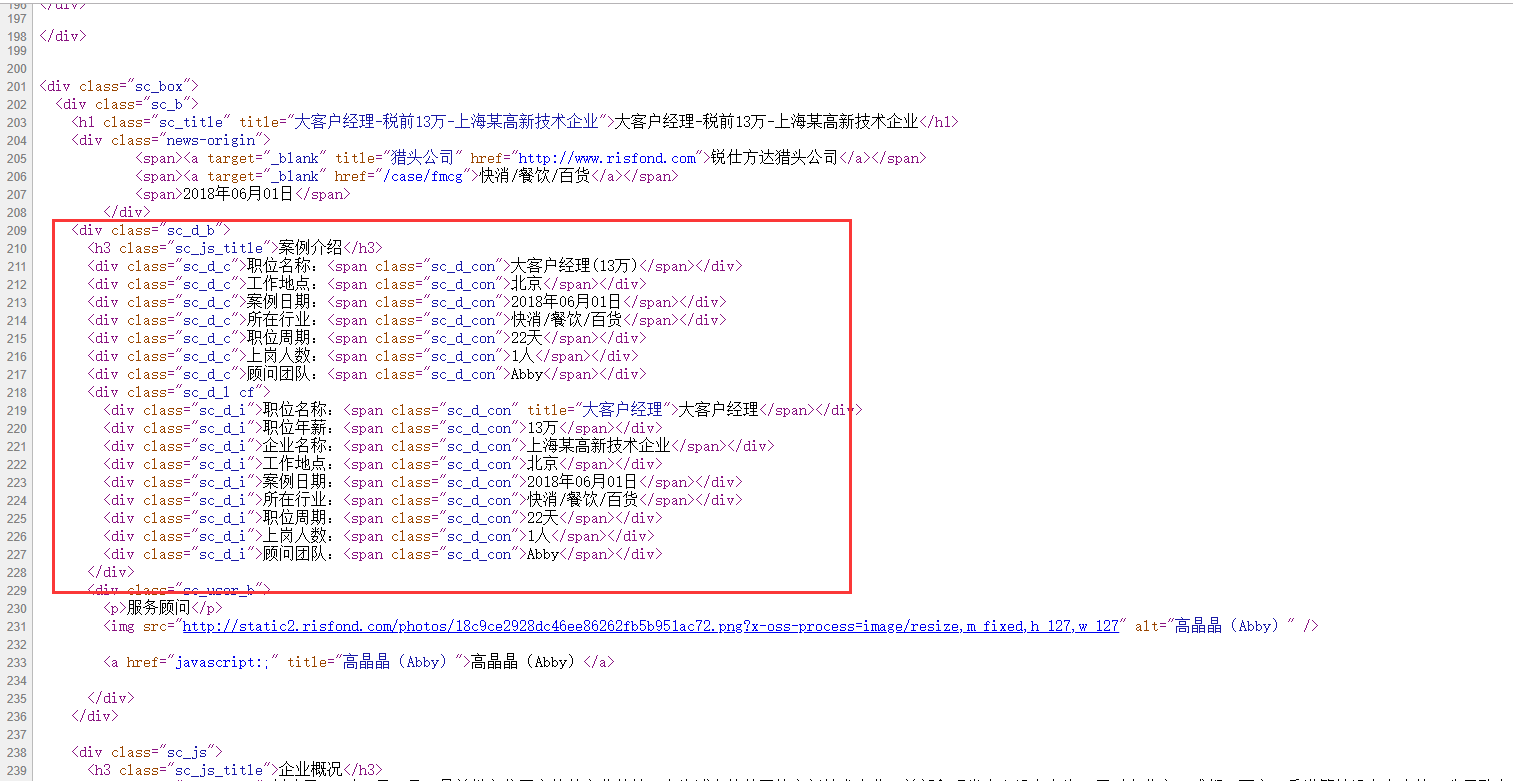Click 1人 on line 216

click(523, 356)
